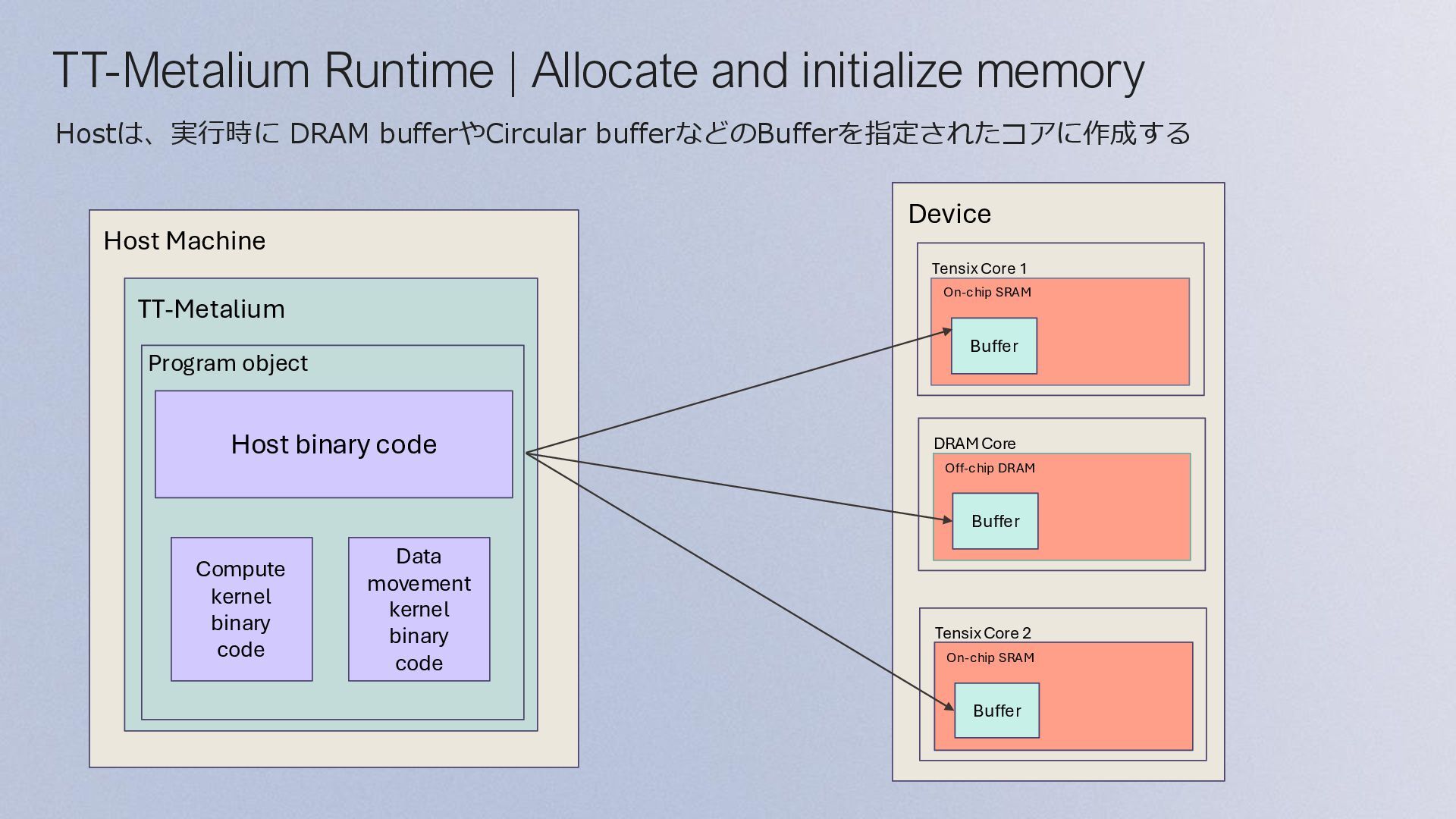Screen dimensions: 1456x819
Task: Click the Buffer box inside DRAM Core
Action: (995, 521)
